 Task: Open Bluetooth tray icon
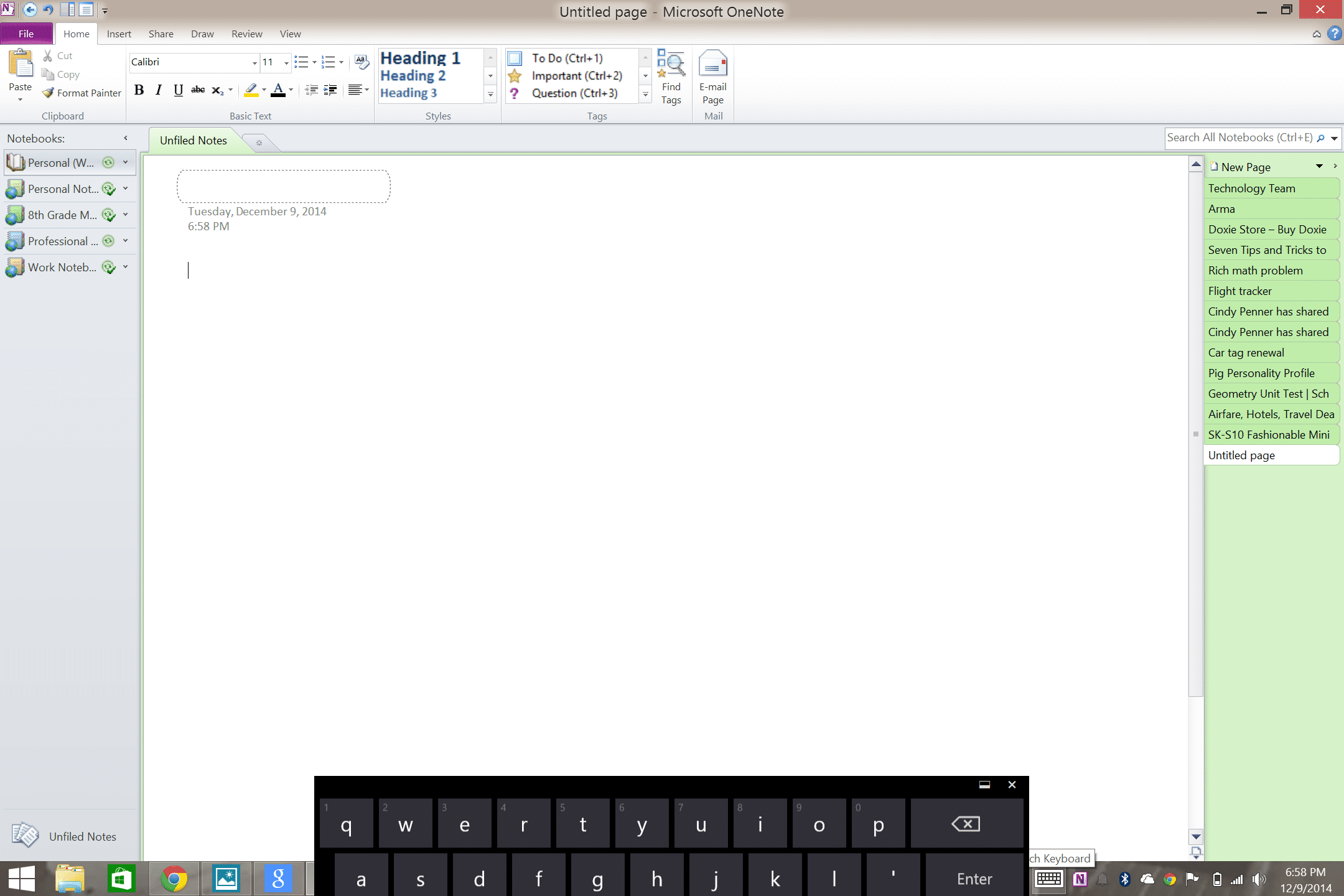1125,879
